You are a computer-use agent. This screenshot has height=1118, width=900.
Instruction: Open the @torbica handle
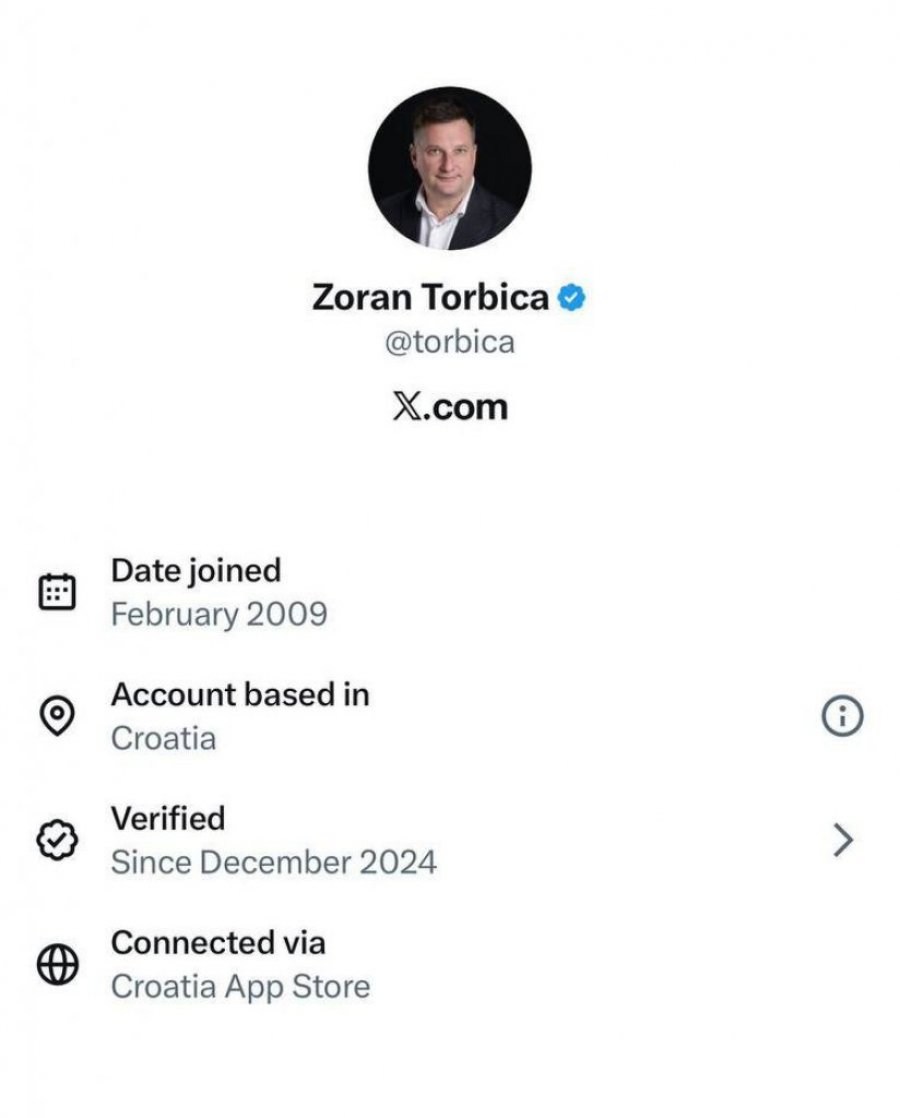450,343
